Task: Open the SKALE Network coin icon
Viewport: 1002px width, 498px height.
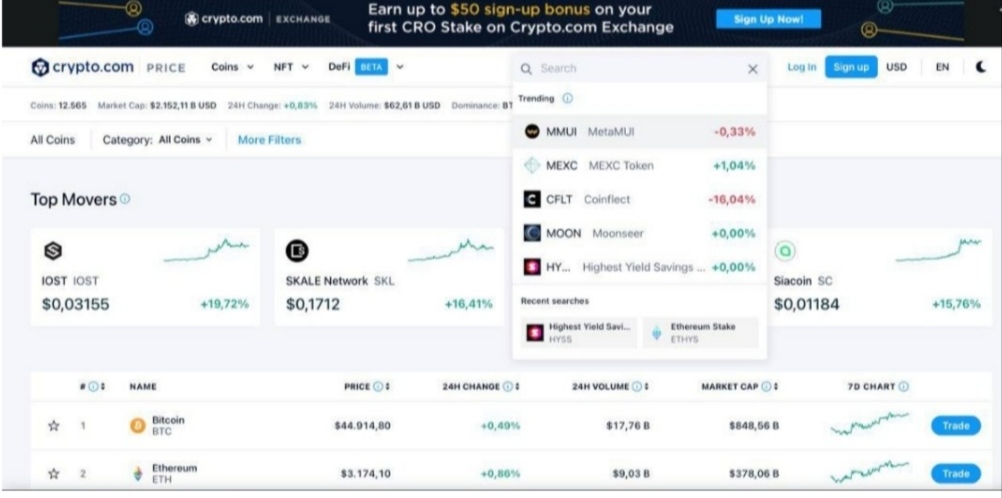Action: 297,251
